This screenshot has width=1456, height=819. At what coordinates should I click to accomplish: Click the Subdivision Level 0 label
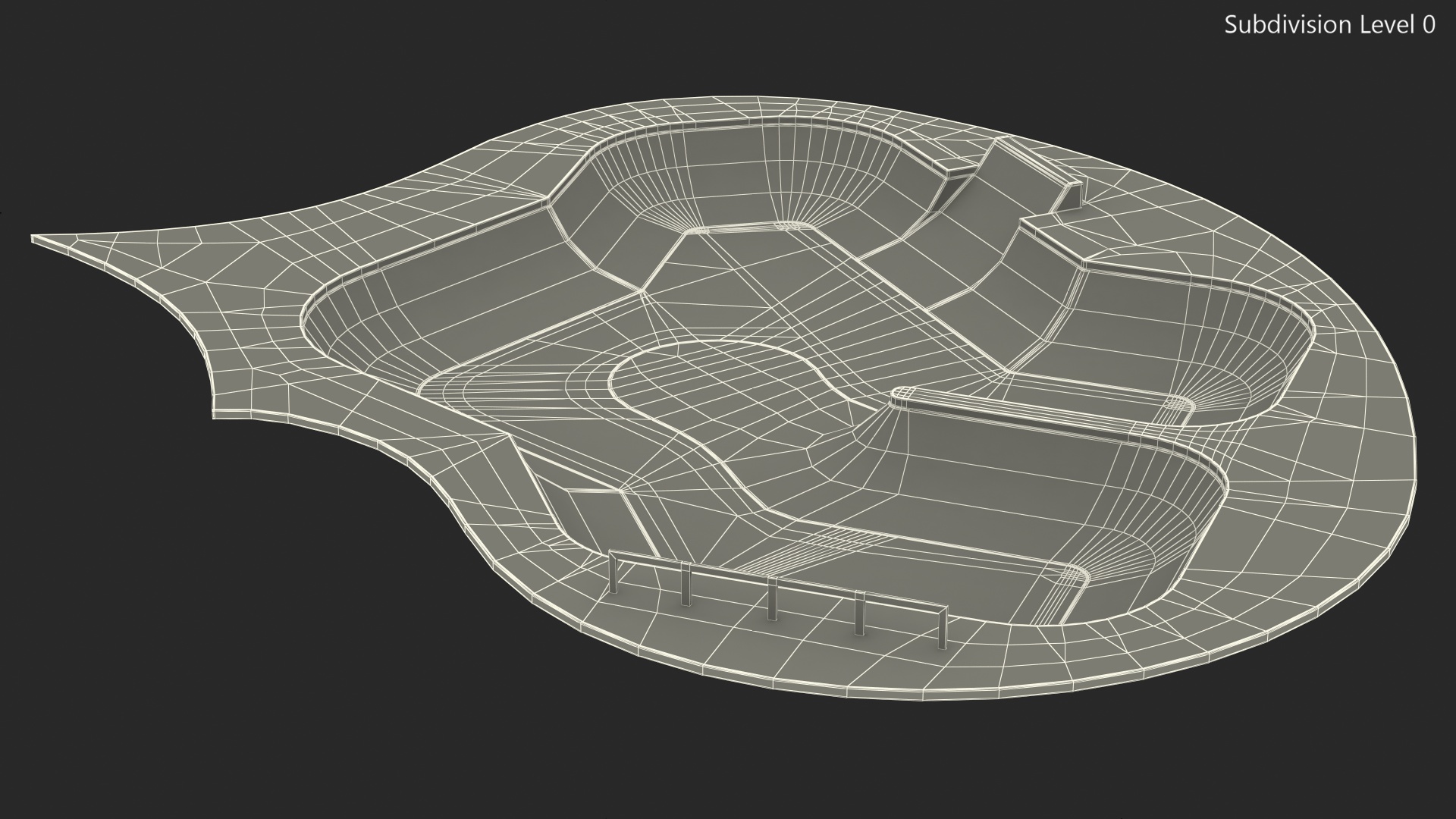tap(1329, 25)
